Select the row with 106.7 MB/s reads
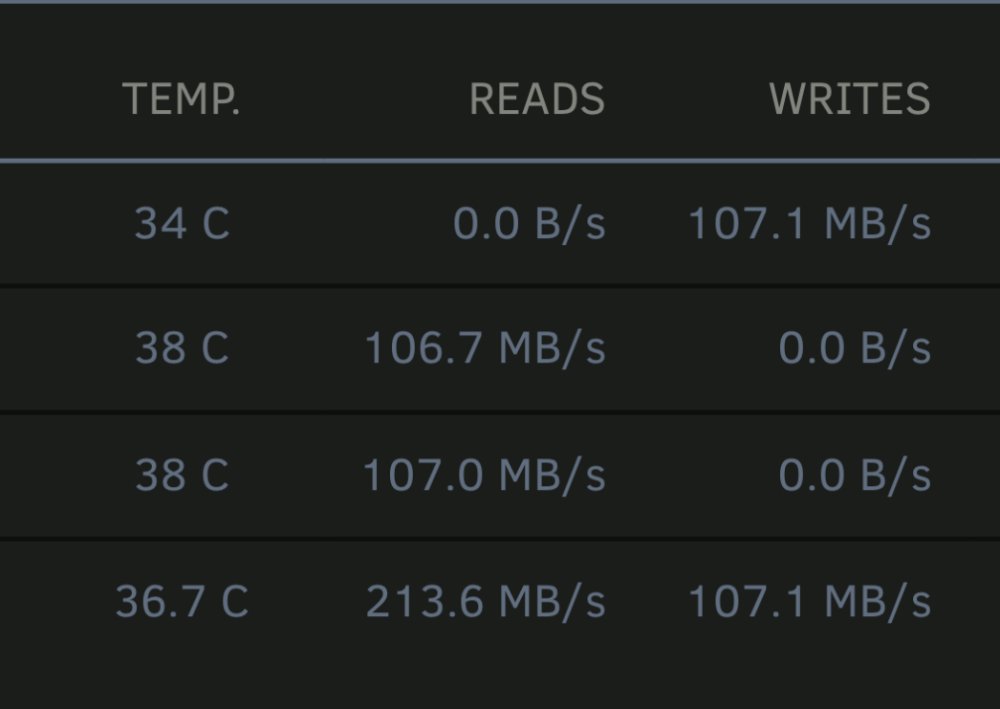The width and height of the screenshot is (1000, 709). tap(500, 349)
